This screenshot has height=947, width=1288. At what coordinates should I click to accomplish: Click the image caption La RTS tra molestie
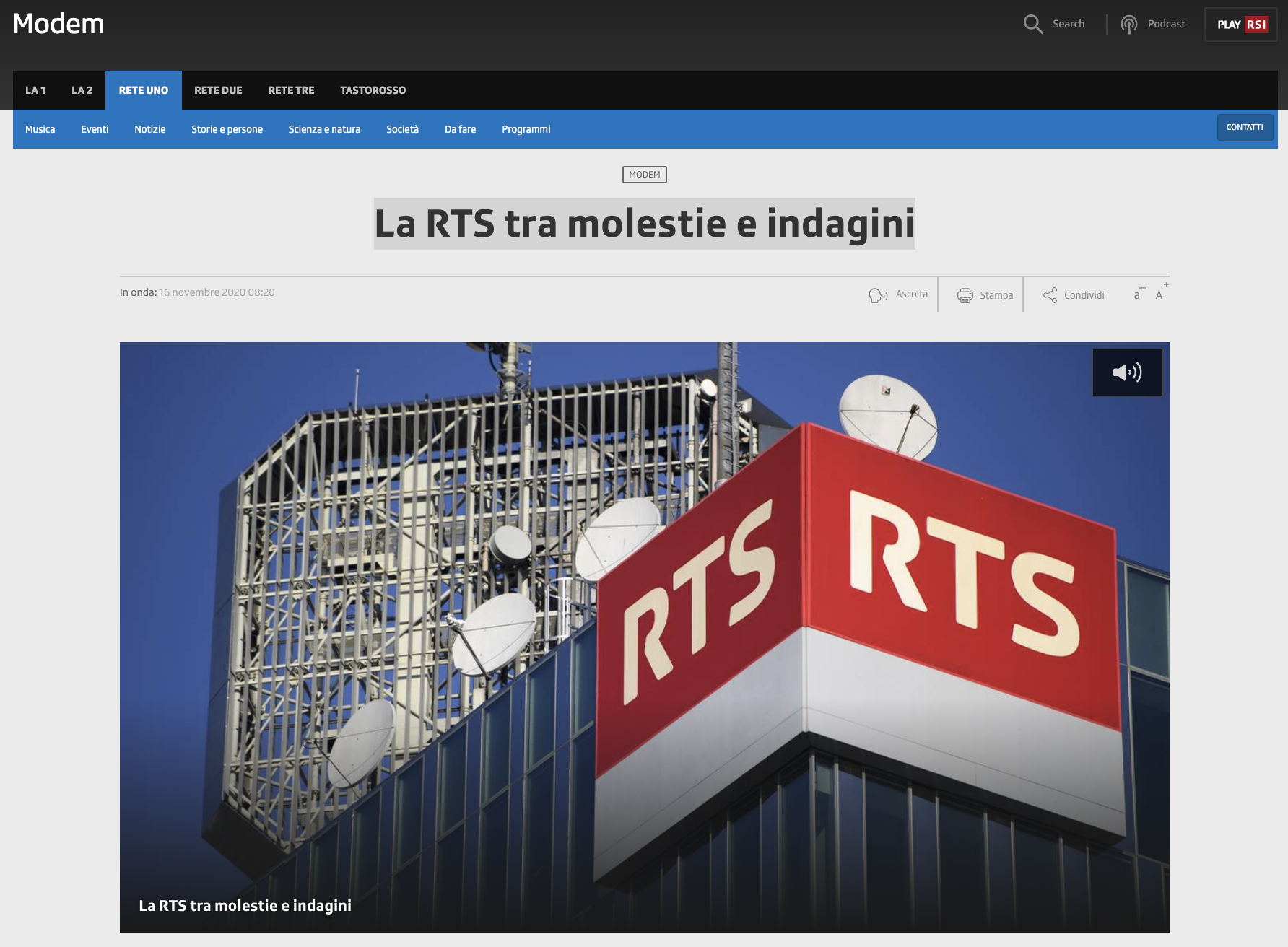[245, 906]
